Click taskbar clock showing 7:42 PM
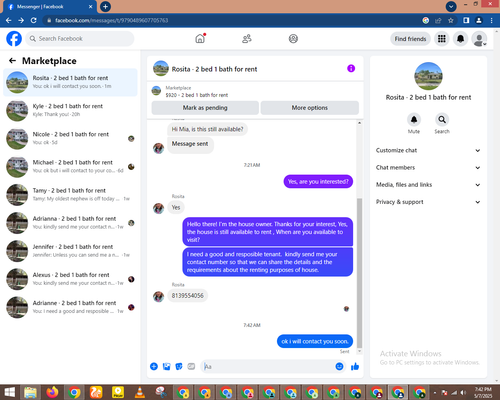 tap(483, 392)
